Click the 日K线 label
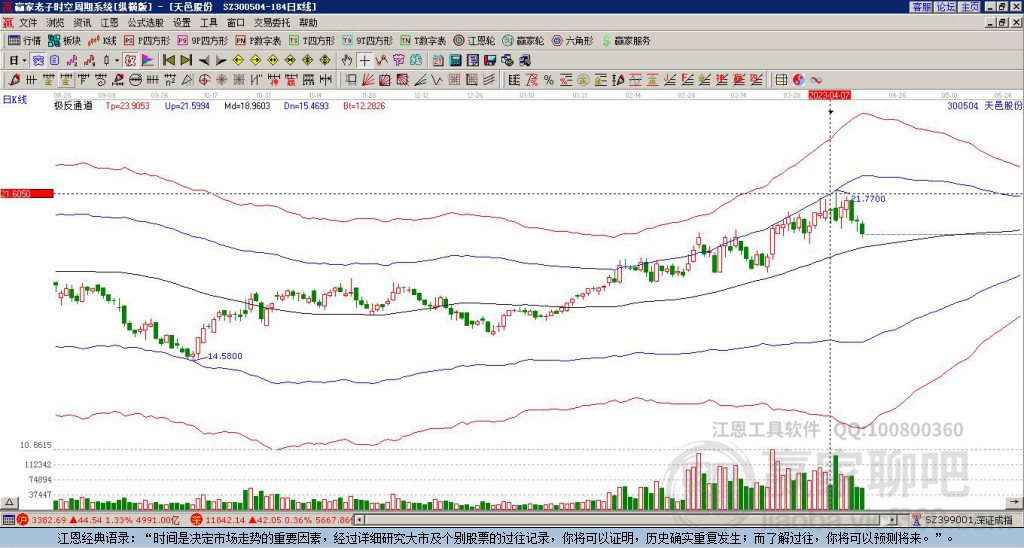This screenshot has width=1024, height=548. pos(15,100)
